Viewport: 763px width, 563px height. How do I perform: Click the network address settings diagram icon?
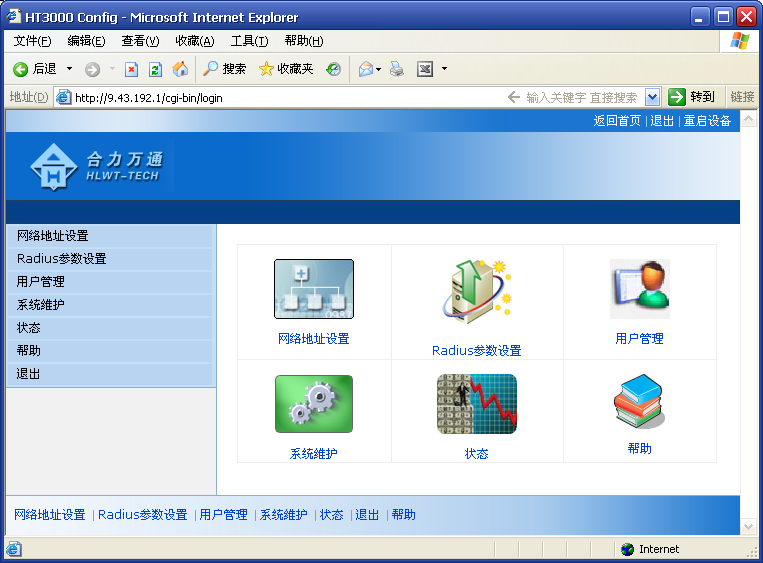click(x=314, y=289)
